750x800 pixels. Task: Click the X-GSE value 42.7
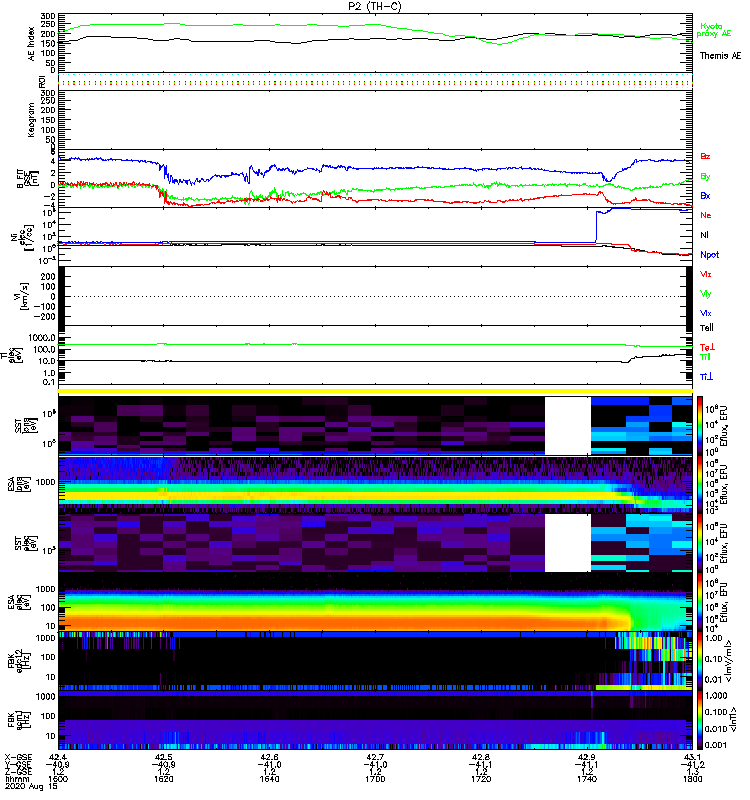pos(375,757)
